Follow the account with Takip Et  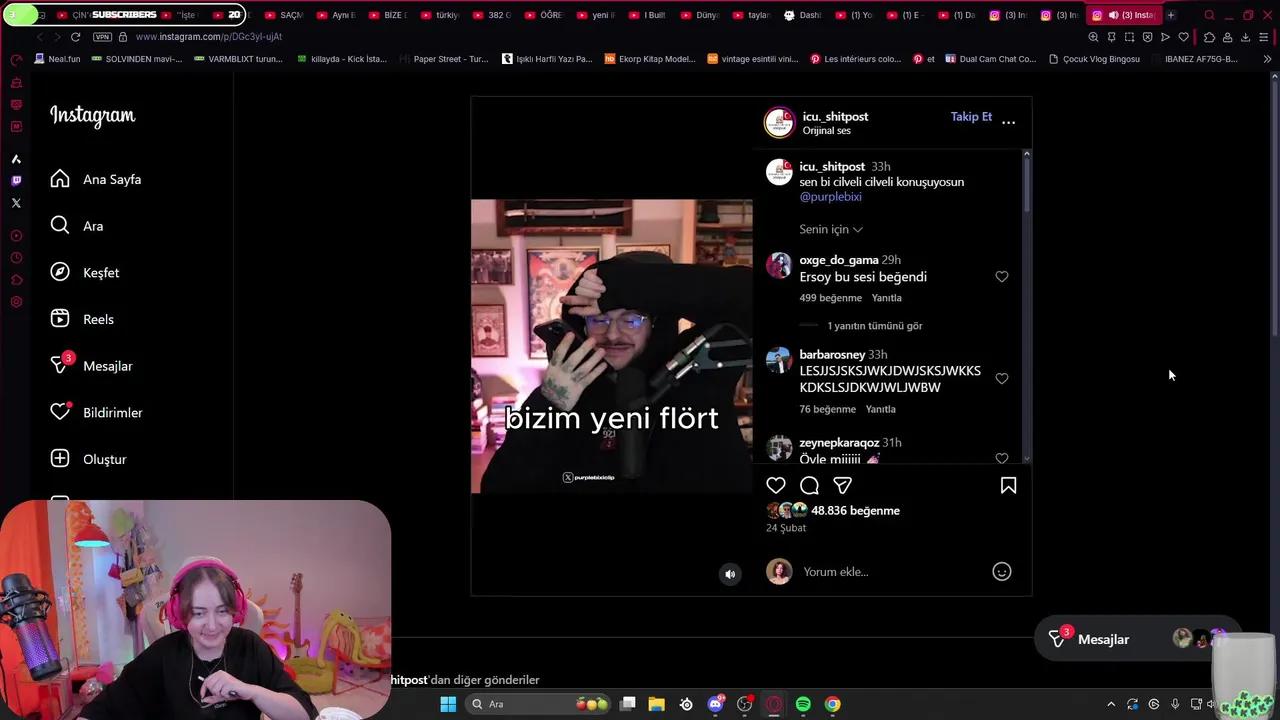click(971, 117)
